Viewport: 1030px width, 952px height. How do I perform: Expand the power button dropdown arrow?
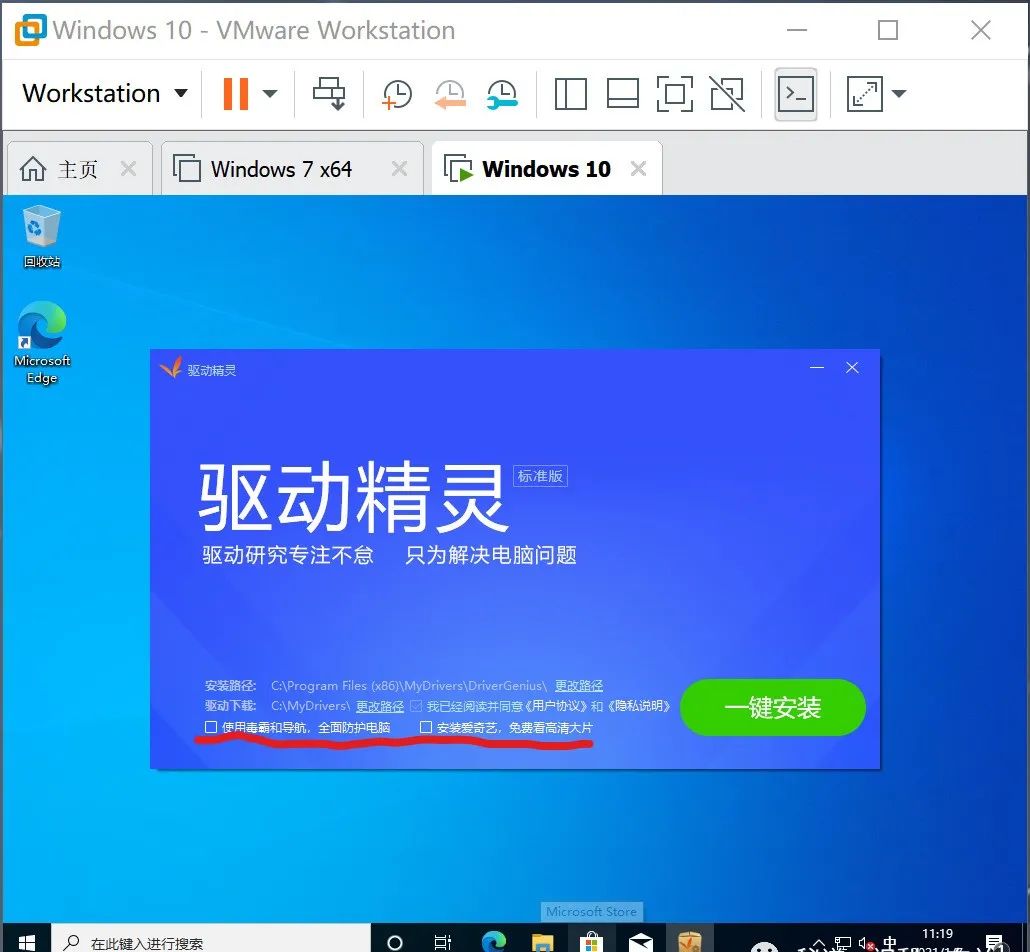[x=269, y=94]
